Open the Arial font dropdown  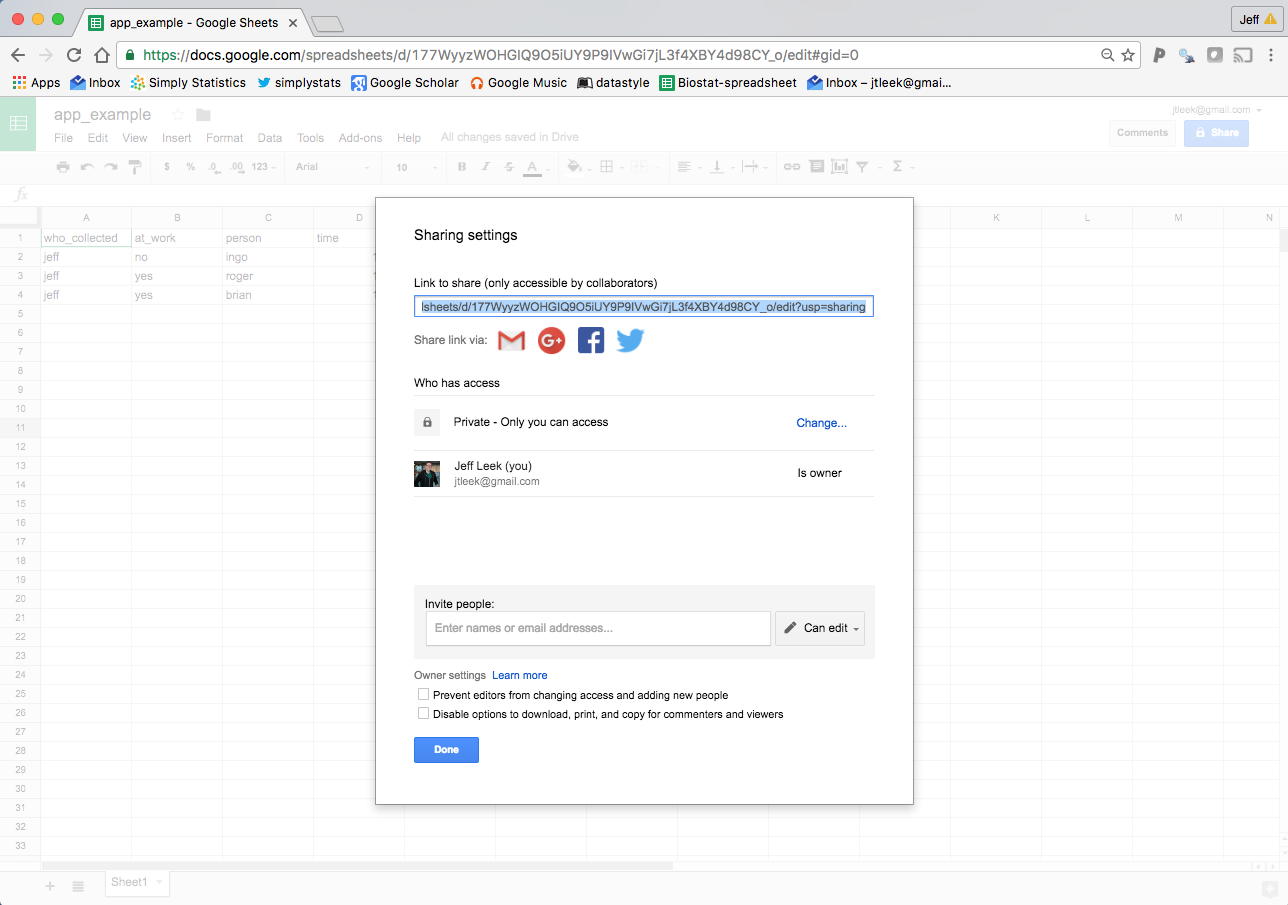click(333, 167)
